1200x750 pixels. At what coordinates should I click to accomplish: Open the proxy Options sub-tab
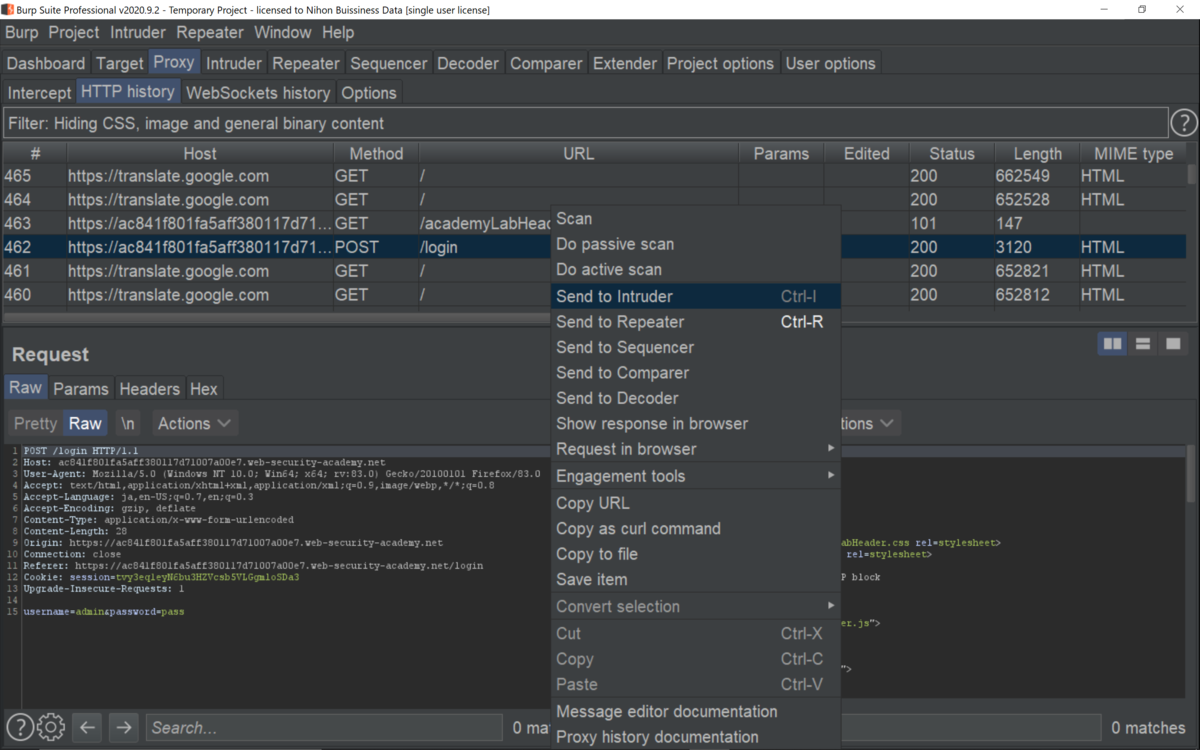click(x=369, y=93)
